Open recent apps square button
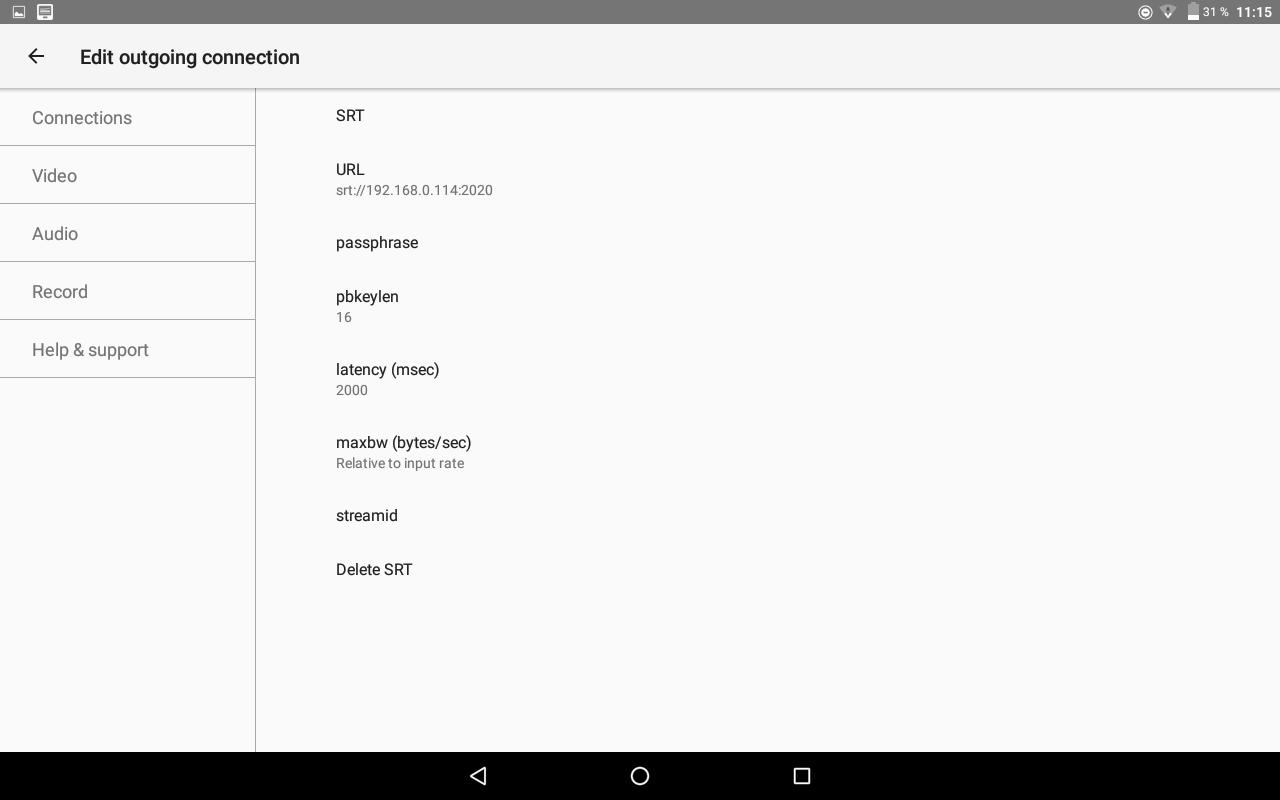 801,776
